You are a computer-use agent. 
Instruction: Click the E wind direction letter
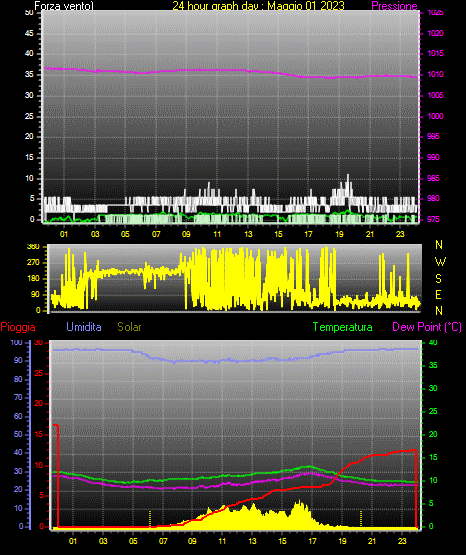click(438, 295)
